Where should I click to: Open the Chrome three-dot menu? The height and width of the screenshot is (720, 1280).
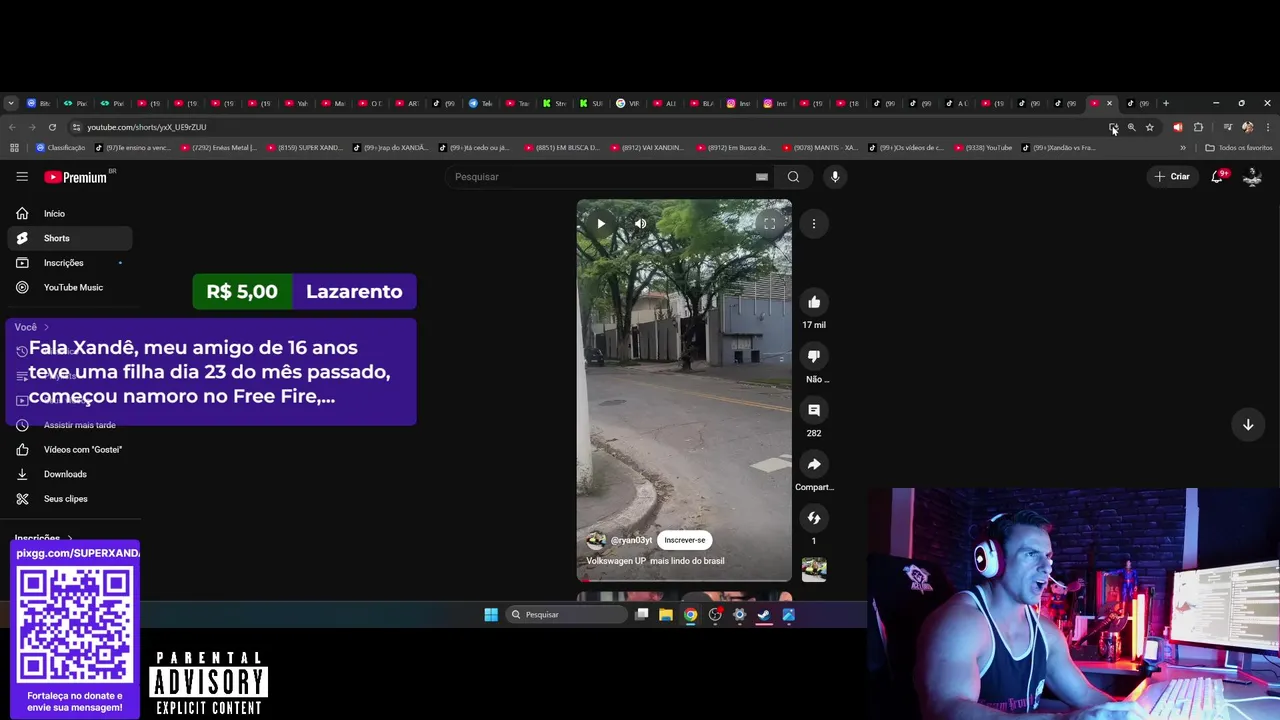click(x=1267, y=127)
